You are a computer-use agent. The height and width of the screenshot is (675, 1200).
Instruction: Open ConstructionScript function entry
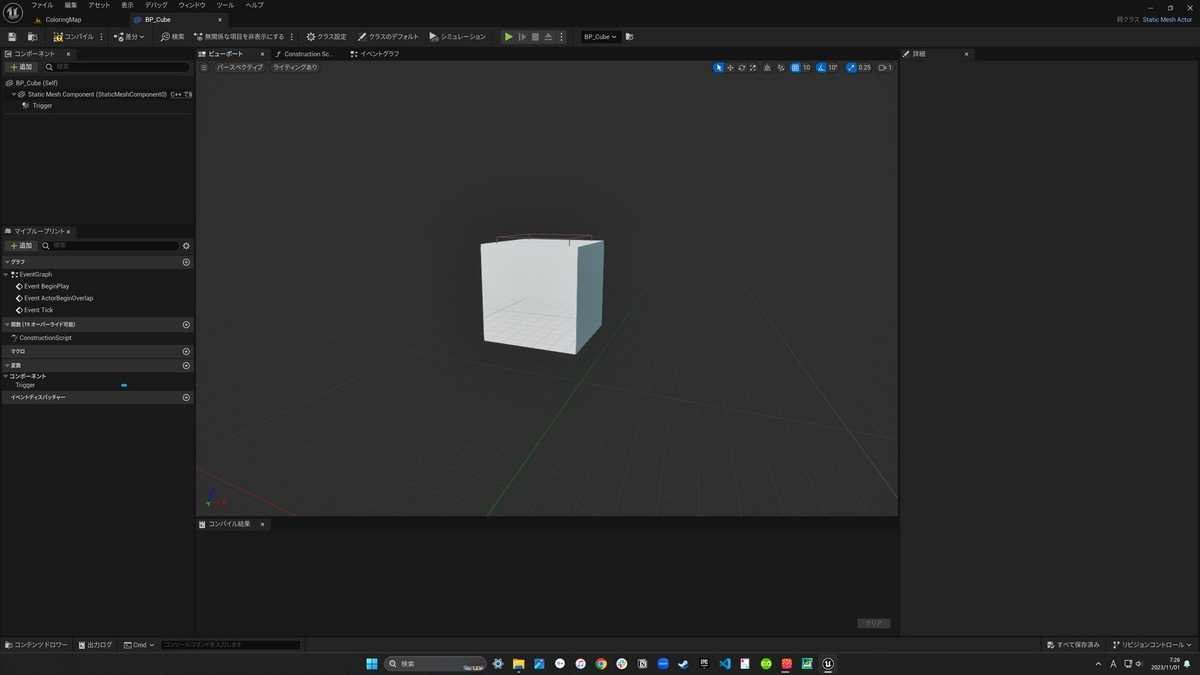tap(45, 338)
